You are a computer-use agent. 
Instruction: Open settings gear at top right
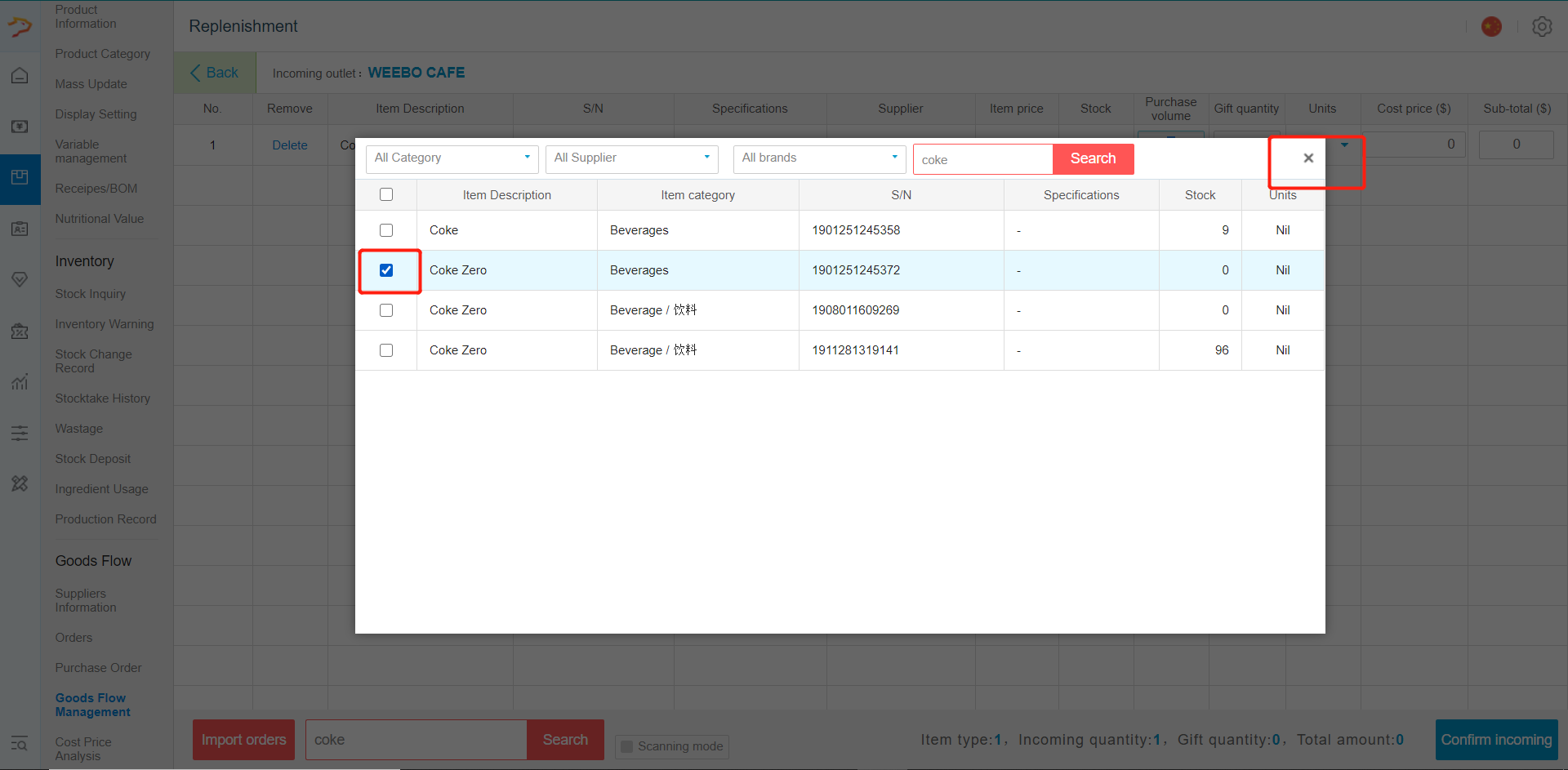tap(1542, 27)
